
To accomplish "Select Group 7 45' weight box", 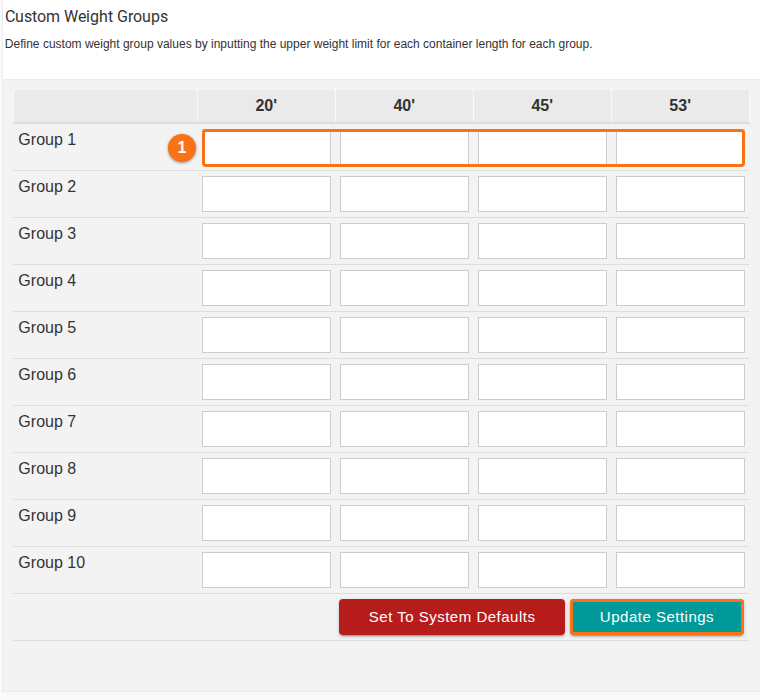I will 542,429.
